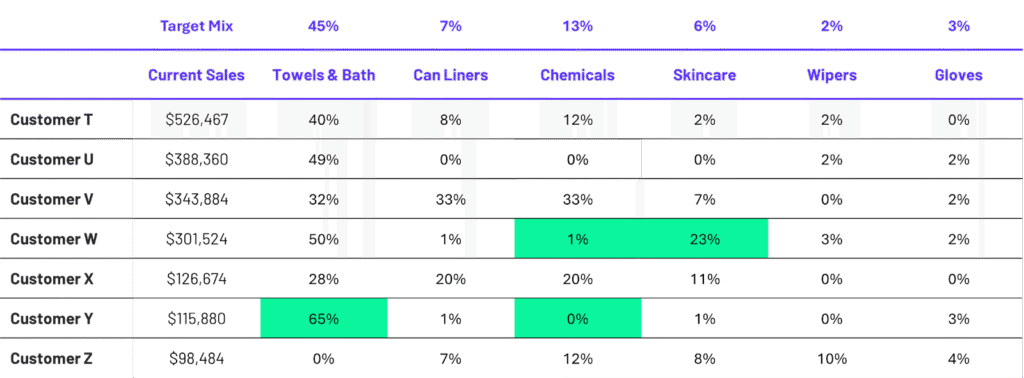Click Customer Z's 10% Wipers cell
Screen dimensions: 1024x378
coord(832,358)
